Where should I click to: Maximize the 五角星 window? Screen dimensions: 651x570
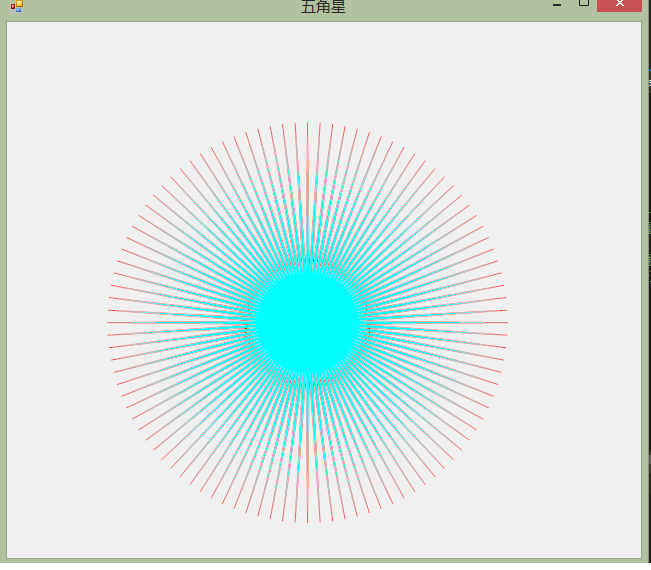point(584,4)
